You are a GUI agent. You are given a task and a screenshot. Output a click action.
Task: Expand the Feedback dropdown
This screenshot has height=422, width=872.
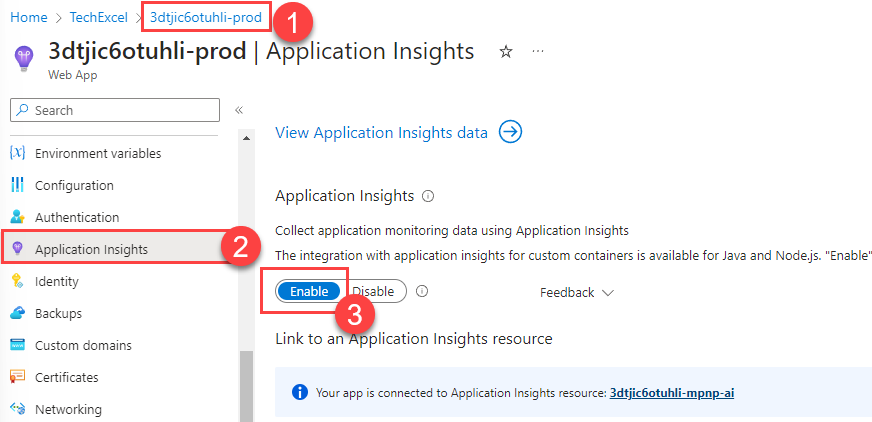577,292
